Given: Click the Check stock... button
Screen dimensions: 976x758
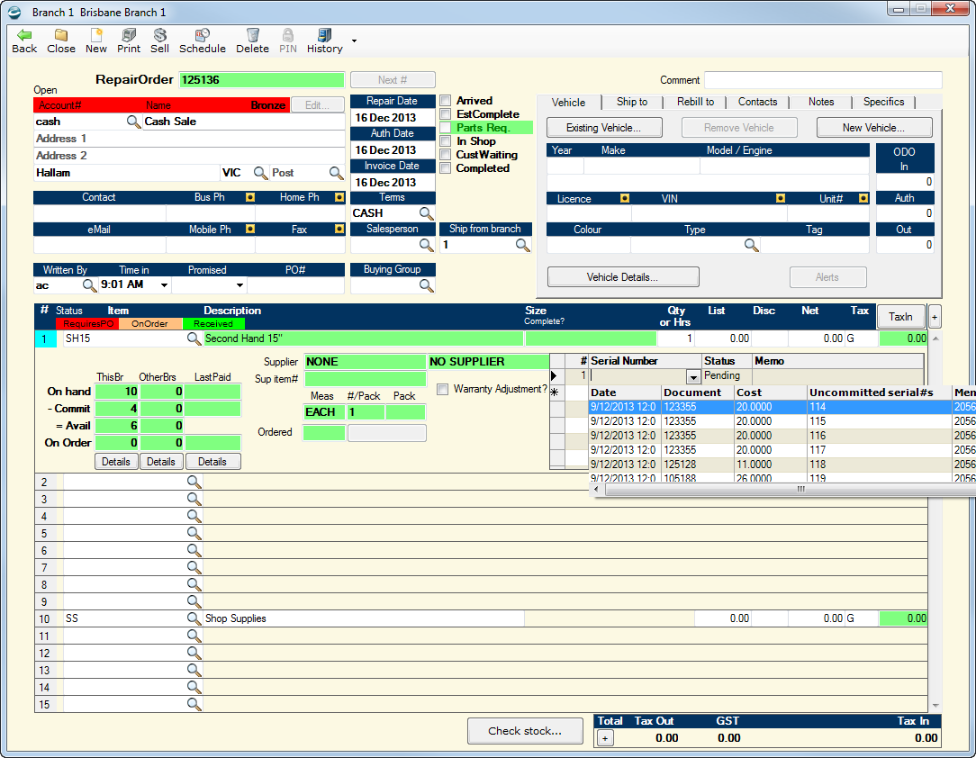Looking at the screenshot, I should pos(525,731).
